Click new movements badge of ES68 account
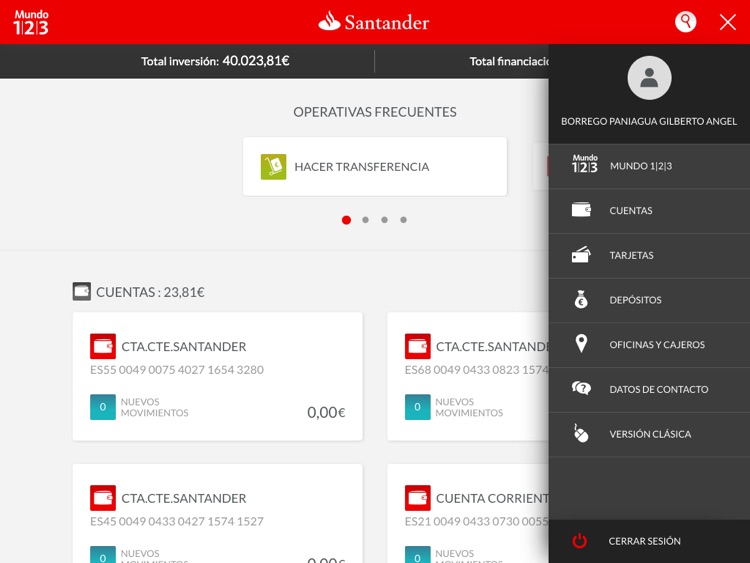Viewport: 750px width, 563px height. pyautogui.click(x=418, y=407)
